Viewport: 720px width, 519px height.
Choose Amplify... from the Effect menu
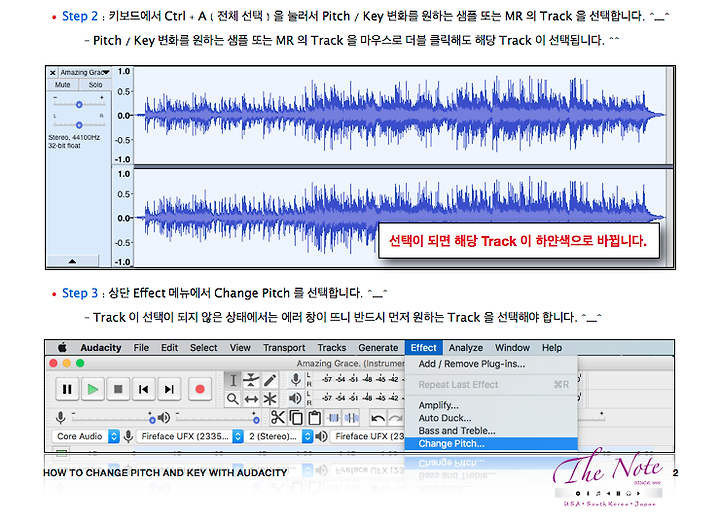point(491,405)
